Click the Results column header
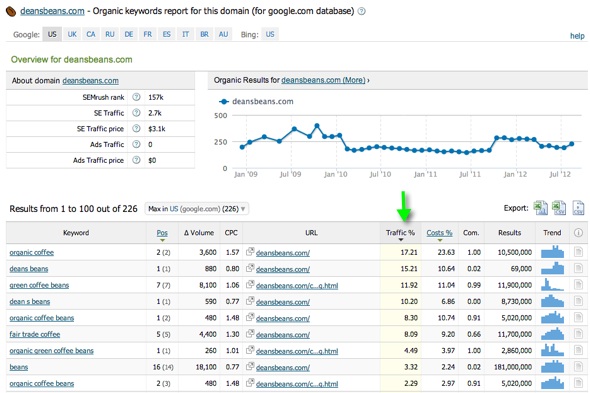 [509, 233]
